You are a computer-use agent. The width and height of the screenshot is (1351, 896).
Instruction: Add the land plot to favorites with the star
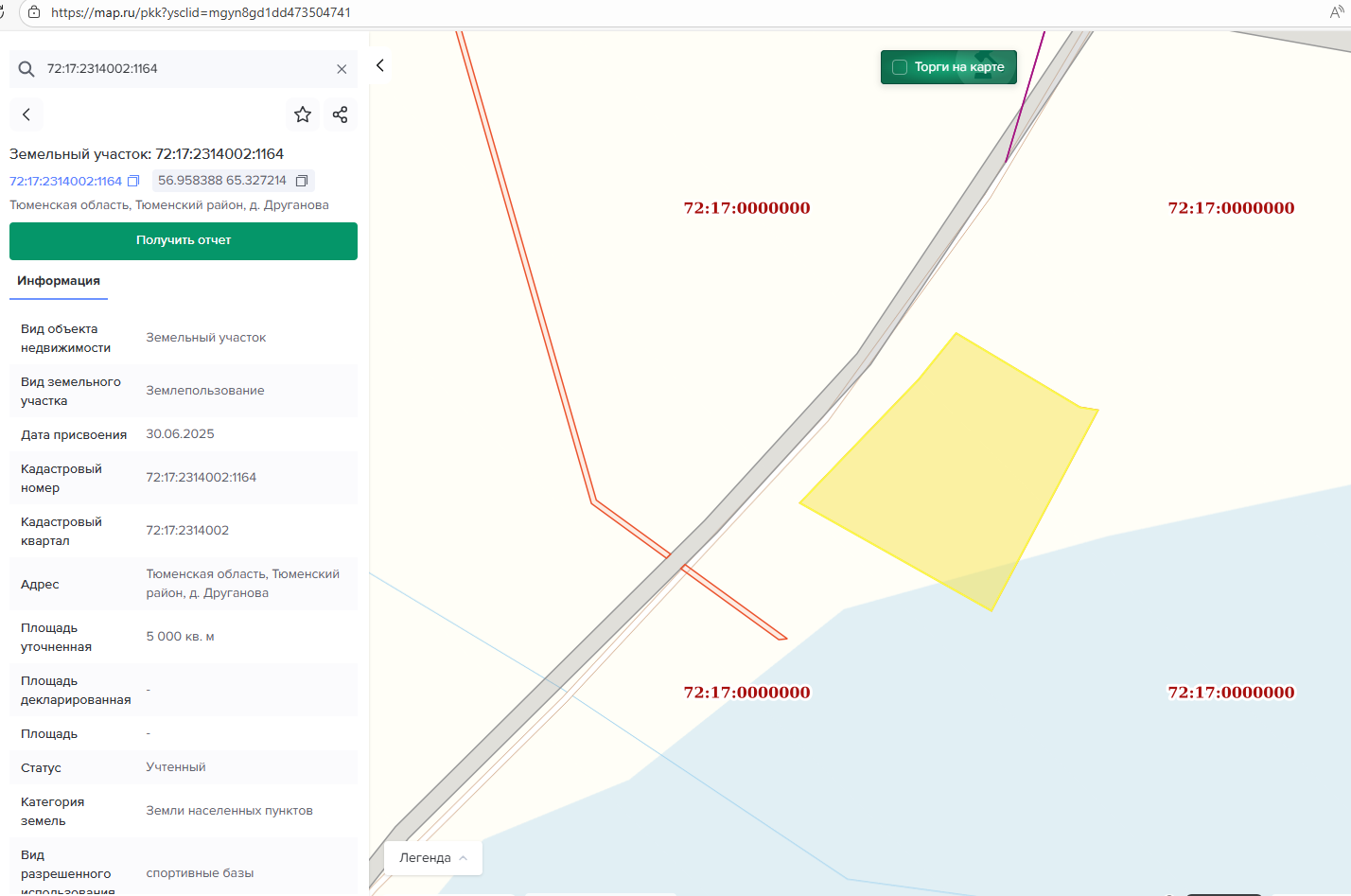(x=303, y=114)
